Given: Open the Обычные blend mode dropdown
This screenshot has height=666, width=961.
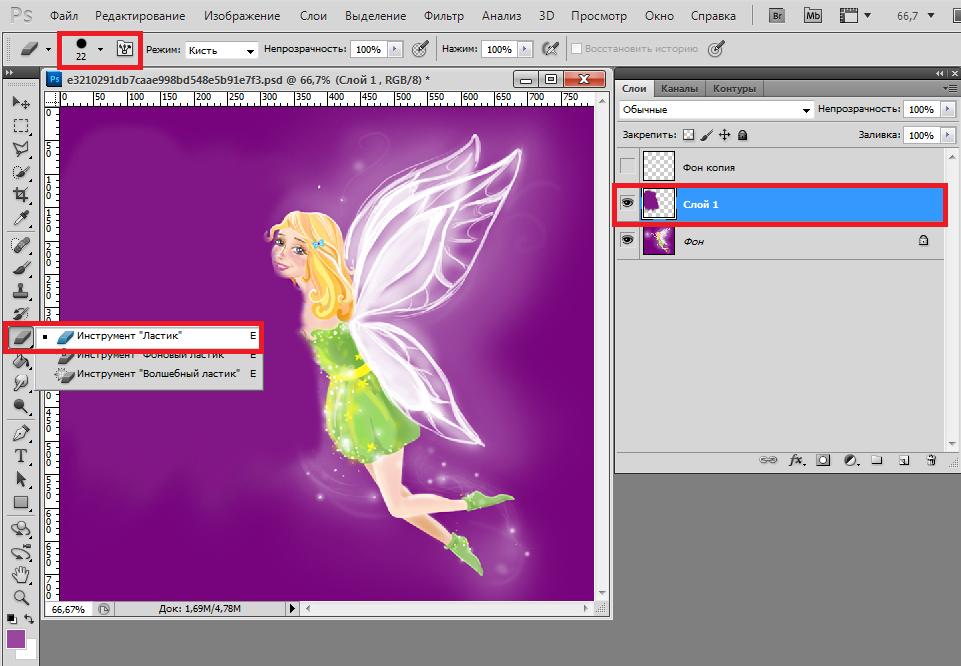Looking at the screenshot, I should tap(716, 110).
